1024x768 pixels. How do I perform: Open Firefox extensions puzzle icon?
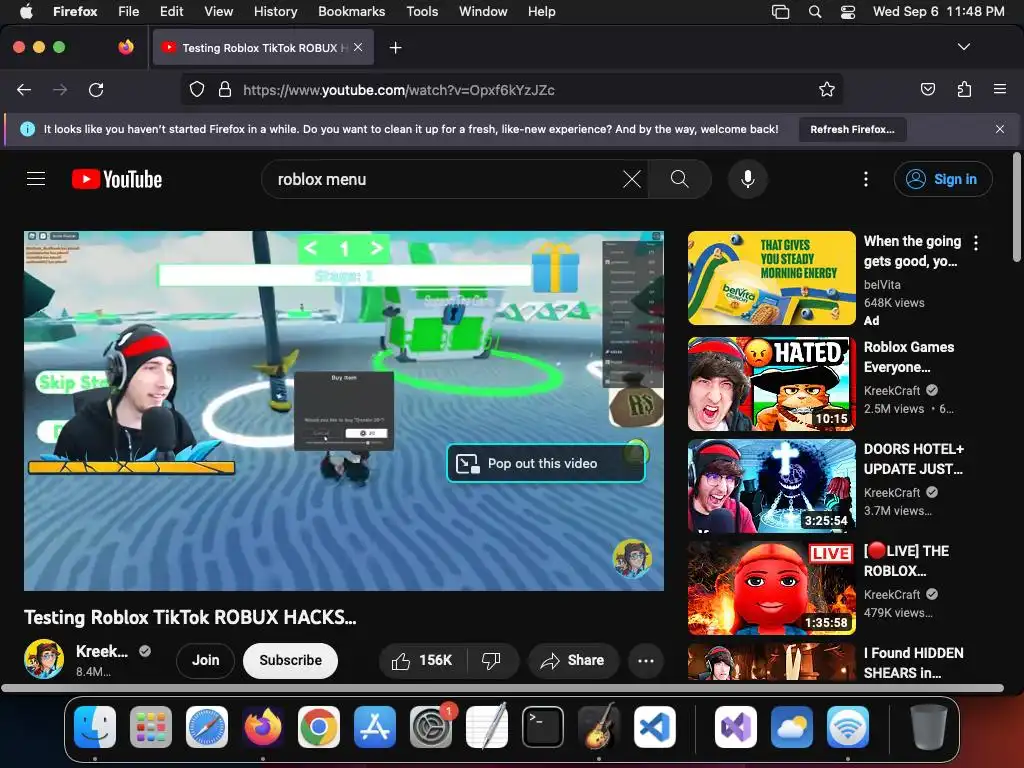pos(964,90)
